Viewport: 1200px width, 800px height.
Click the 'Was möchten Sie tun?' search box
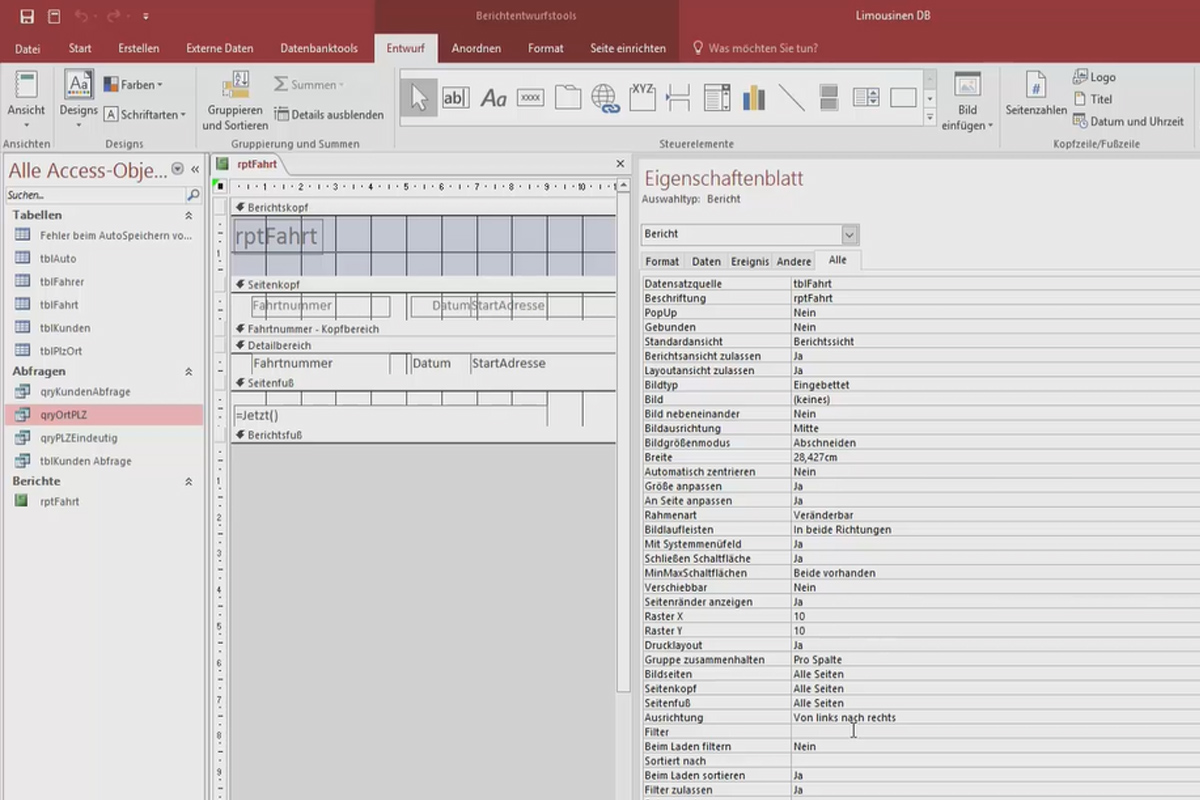pyautogui.click(x=763, y=48)
